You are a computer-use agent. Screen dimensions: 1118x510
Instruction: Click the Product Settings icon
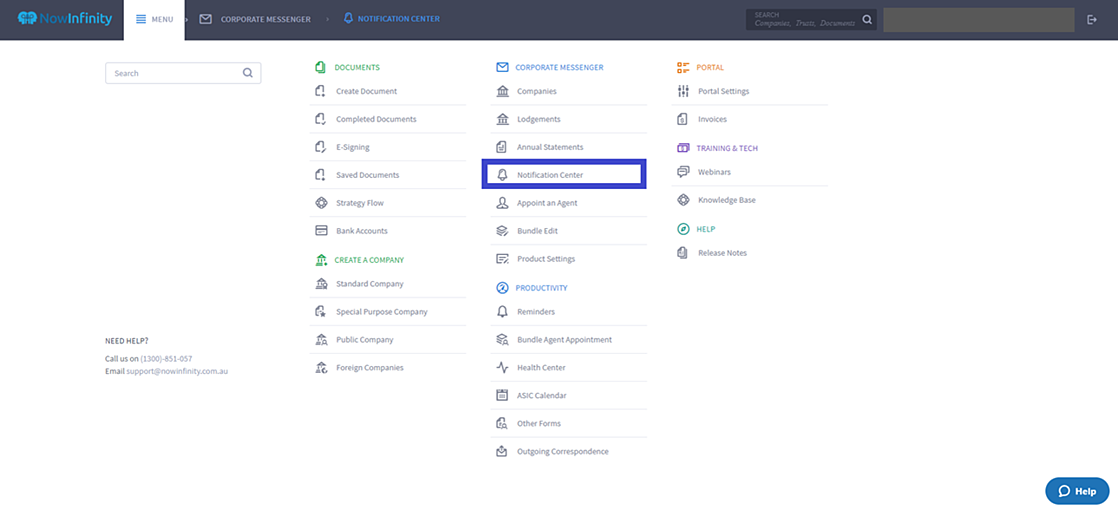point(502,258)
